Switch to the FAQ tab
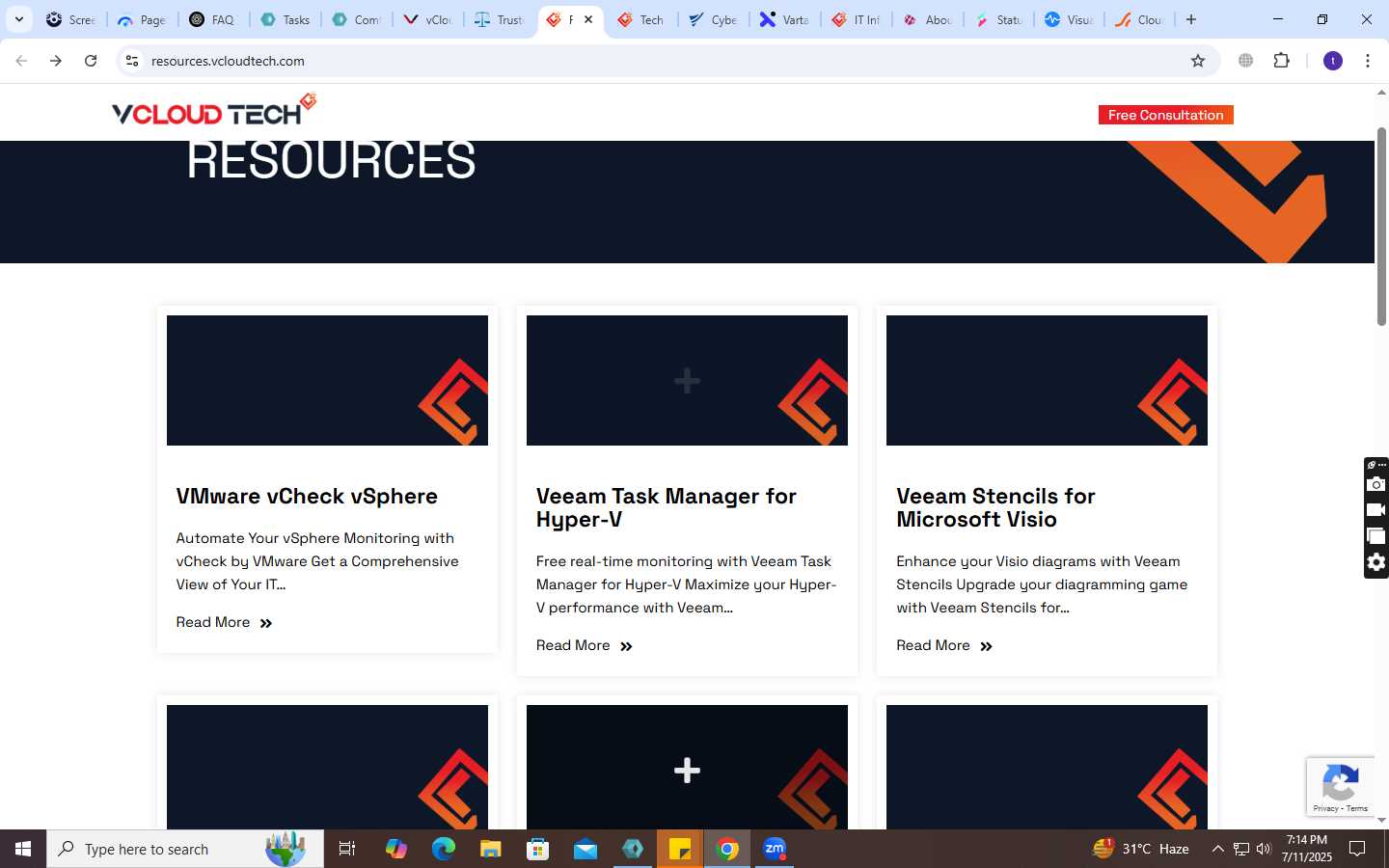The height and width of the screenshot is (868, 1389). tap(214, 19)
